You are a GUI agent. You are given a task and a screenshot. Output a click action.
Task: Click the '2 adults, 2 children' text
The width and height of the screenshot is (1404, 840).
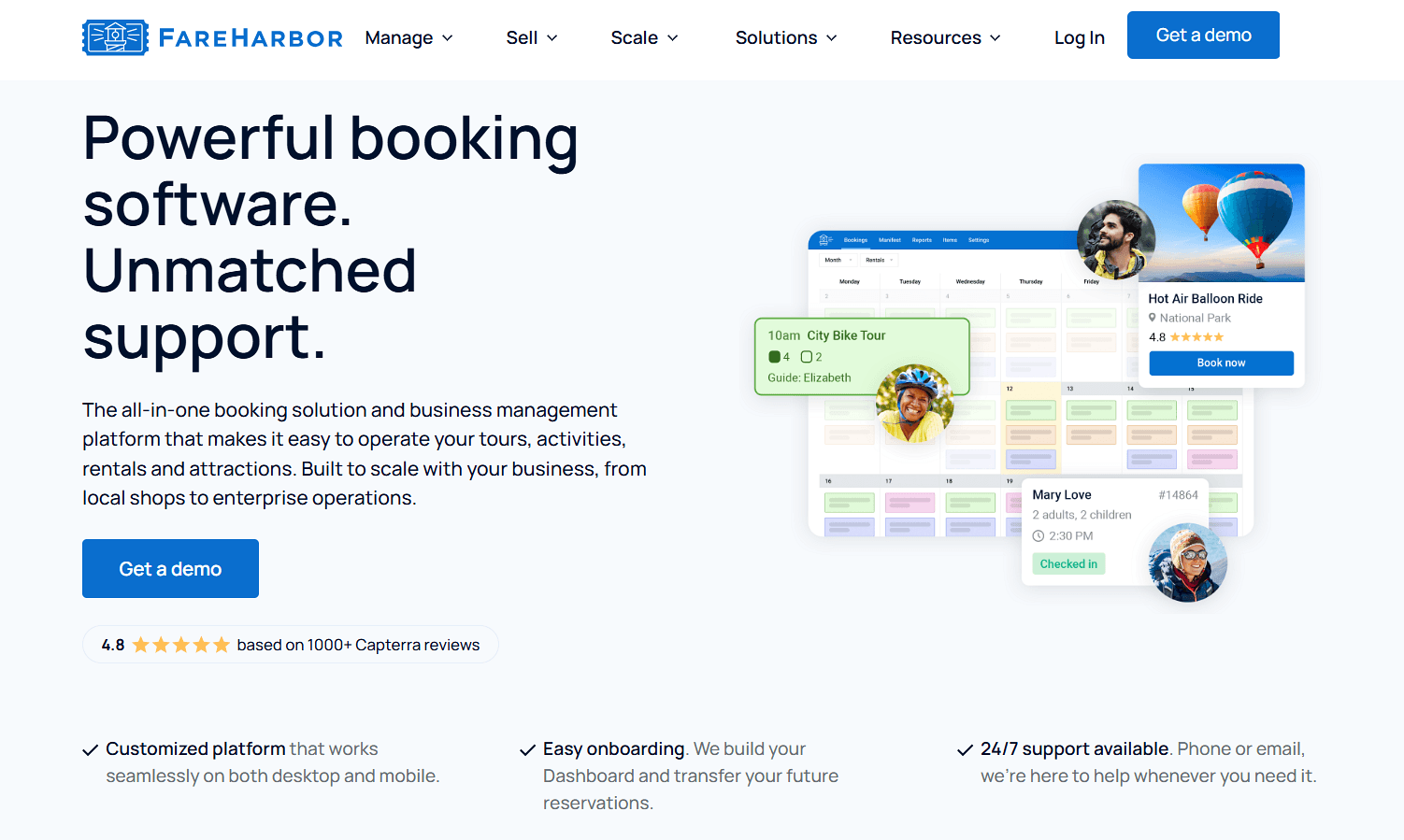tap(1082, 515)
